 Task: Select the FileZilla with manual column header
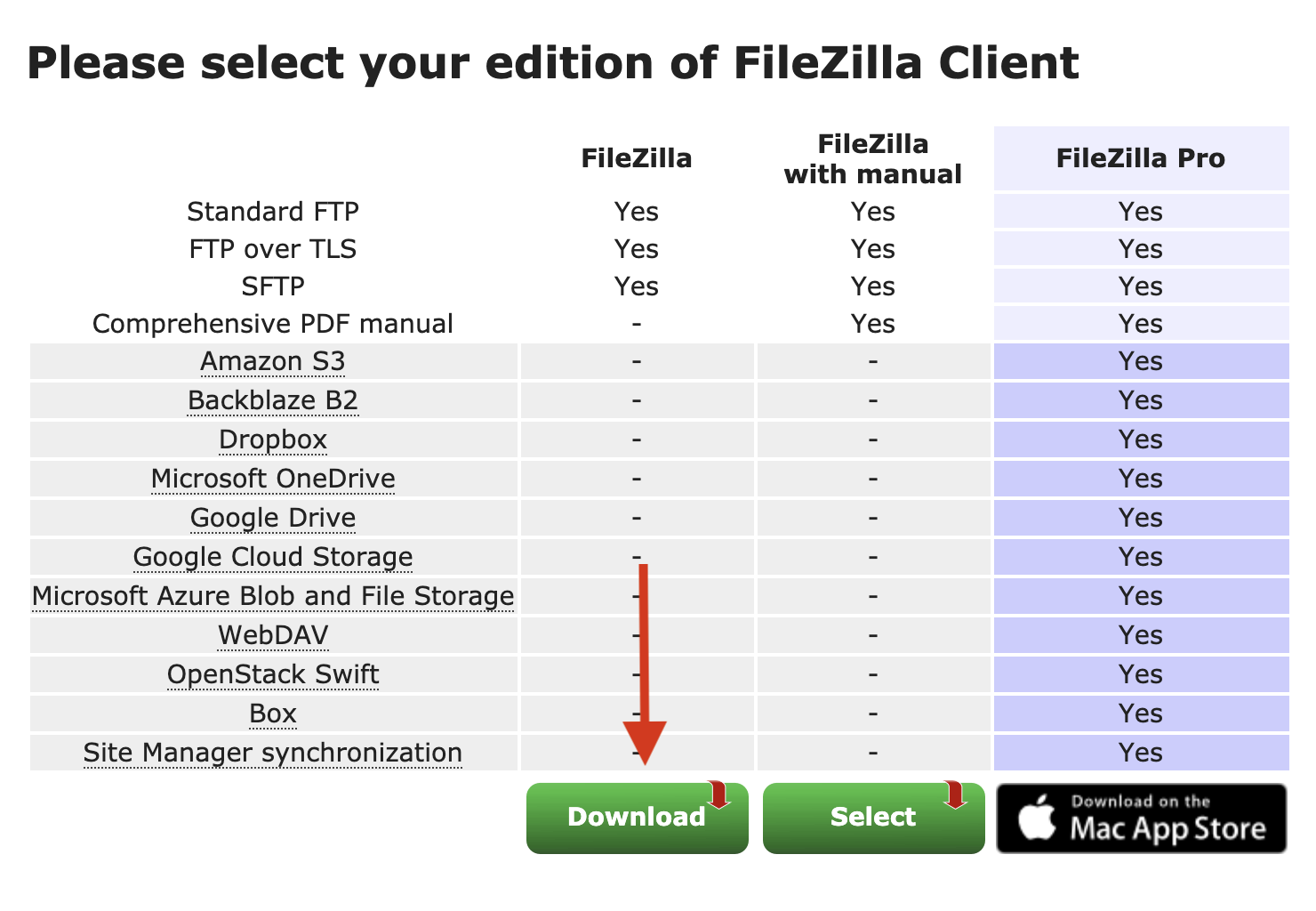(x=872, y=158)
